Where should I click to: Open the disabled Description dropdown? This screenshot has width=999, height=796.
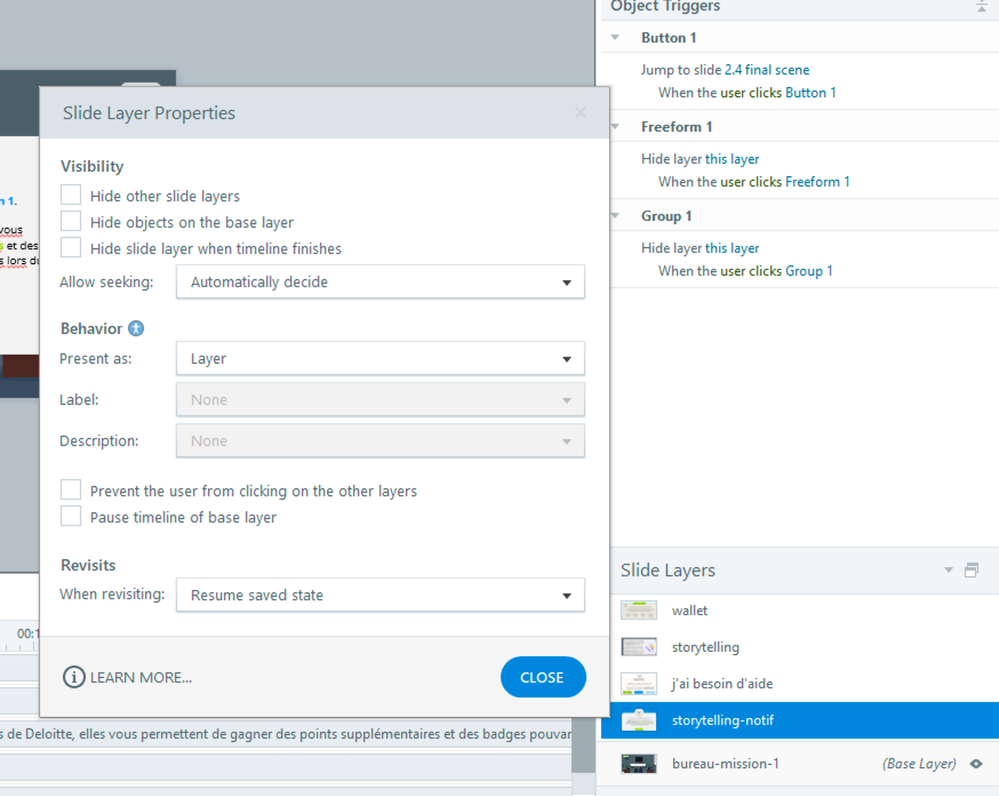pos(380,441)
